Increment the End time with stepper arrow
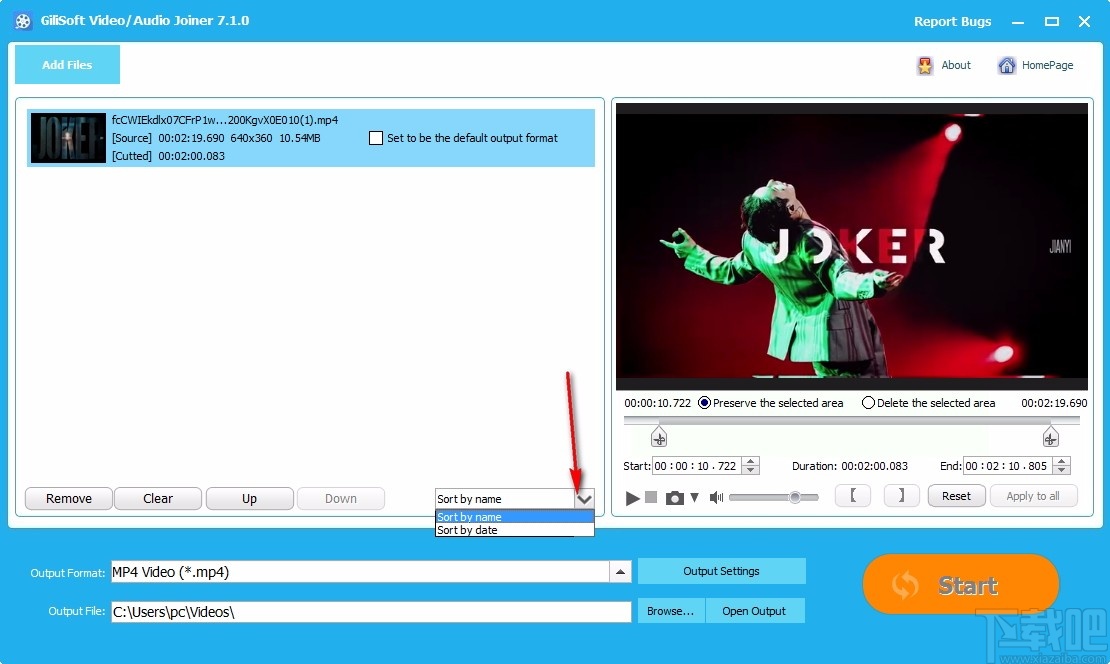 1061,462
